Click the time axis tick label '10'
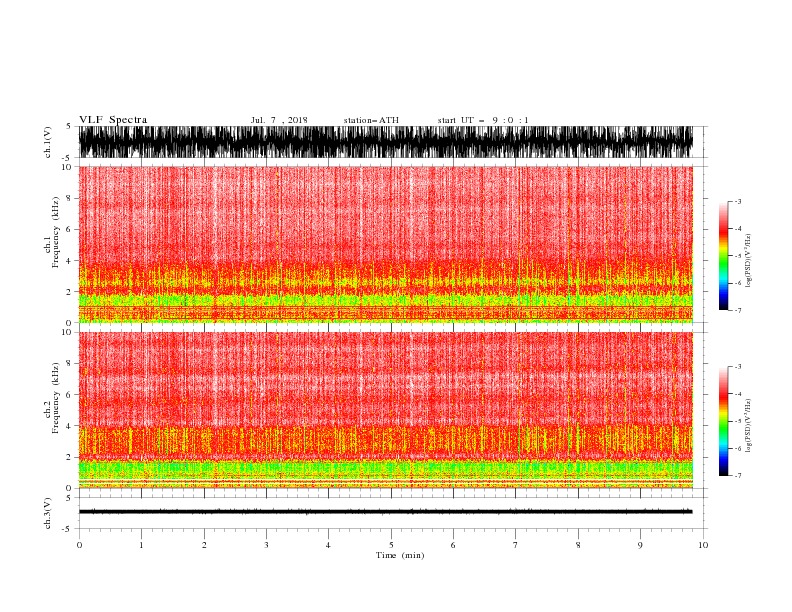The image size is (792, 612). pos(703,545)
